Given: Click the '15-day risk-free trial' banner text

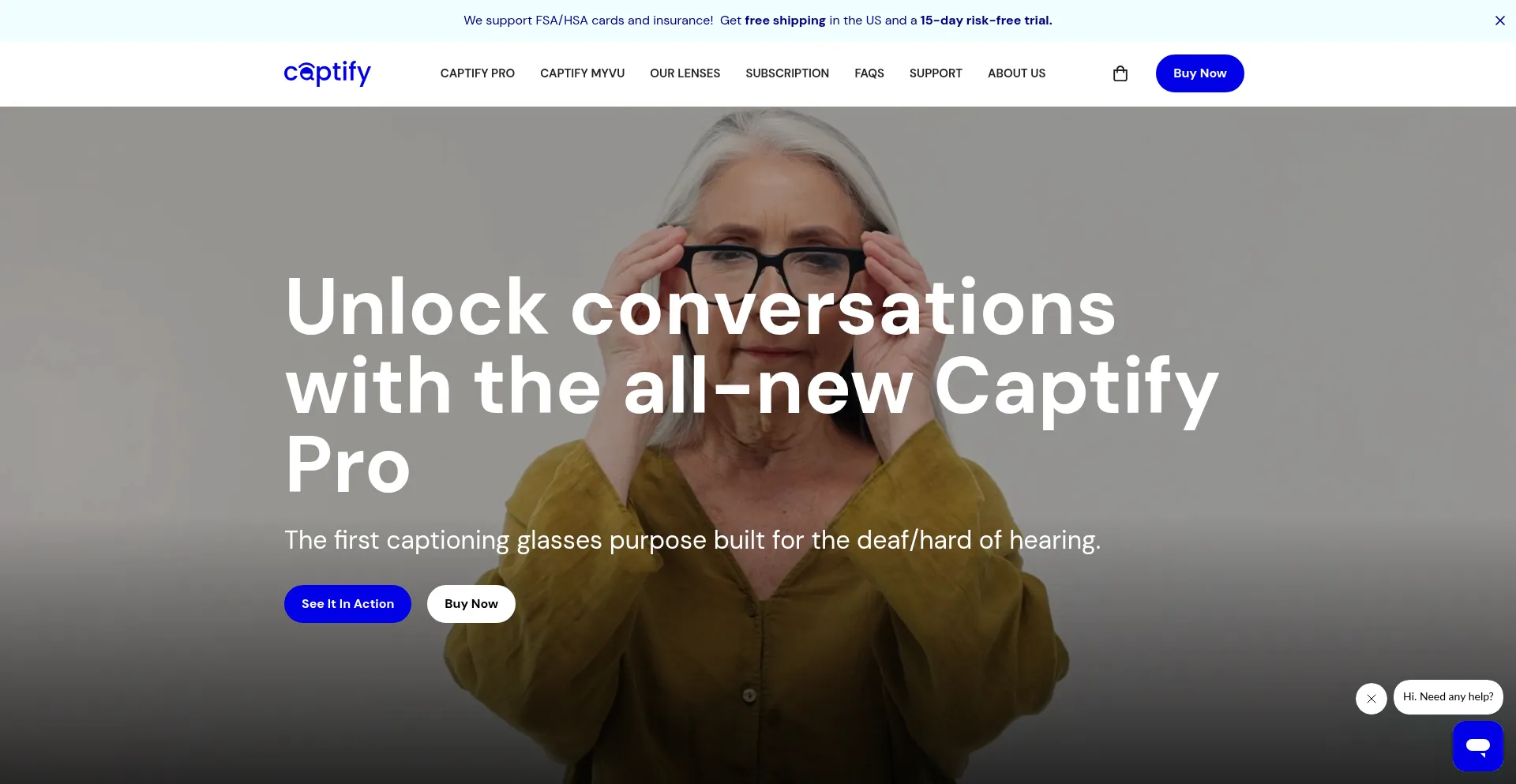Looking at the screenshot, I should [985, 21].
